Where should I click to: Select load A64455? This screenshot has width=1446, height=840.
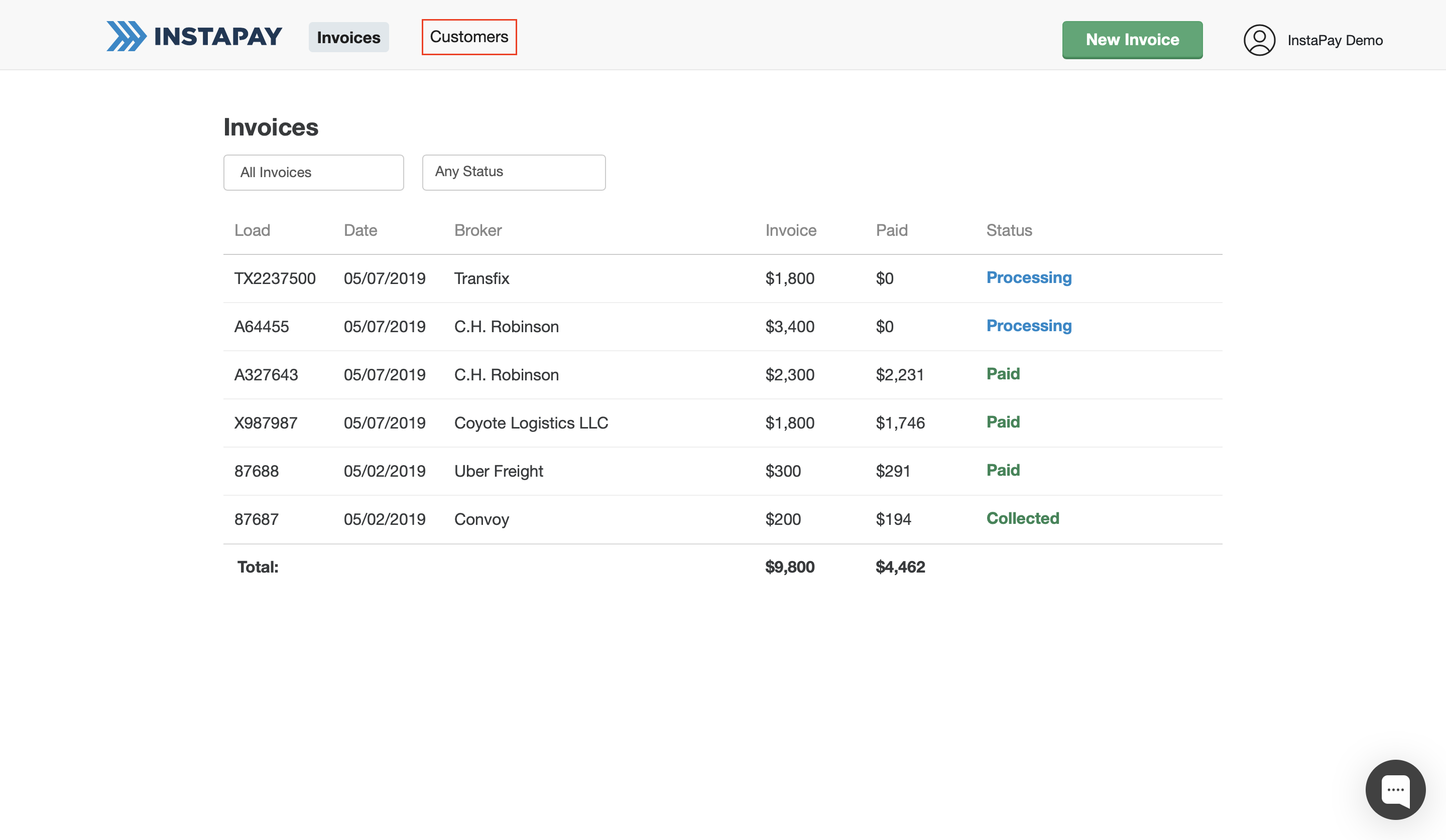[x=261, y=326]
